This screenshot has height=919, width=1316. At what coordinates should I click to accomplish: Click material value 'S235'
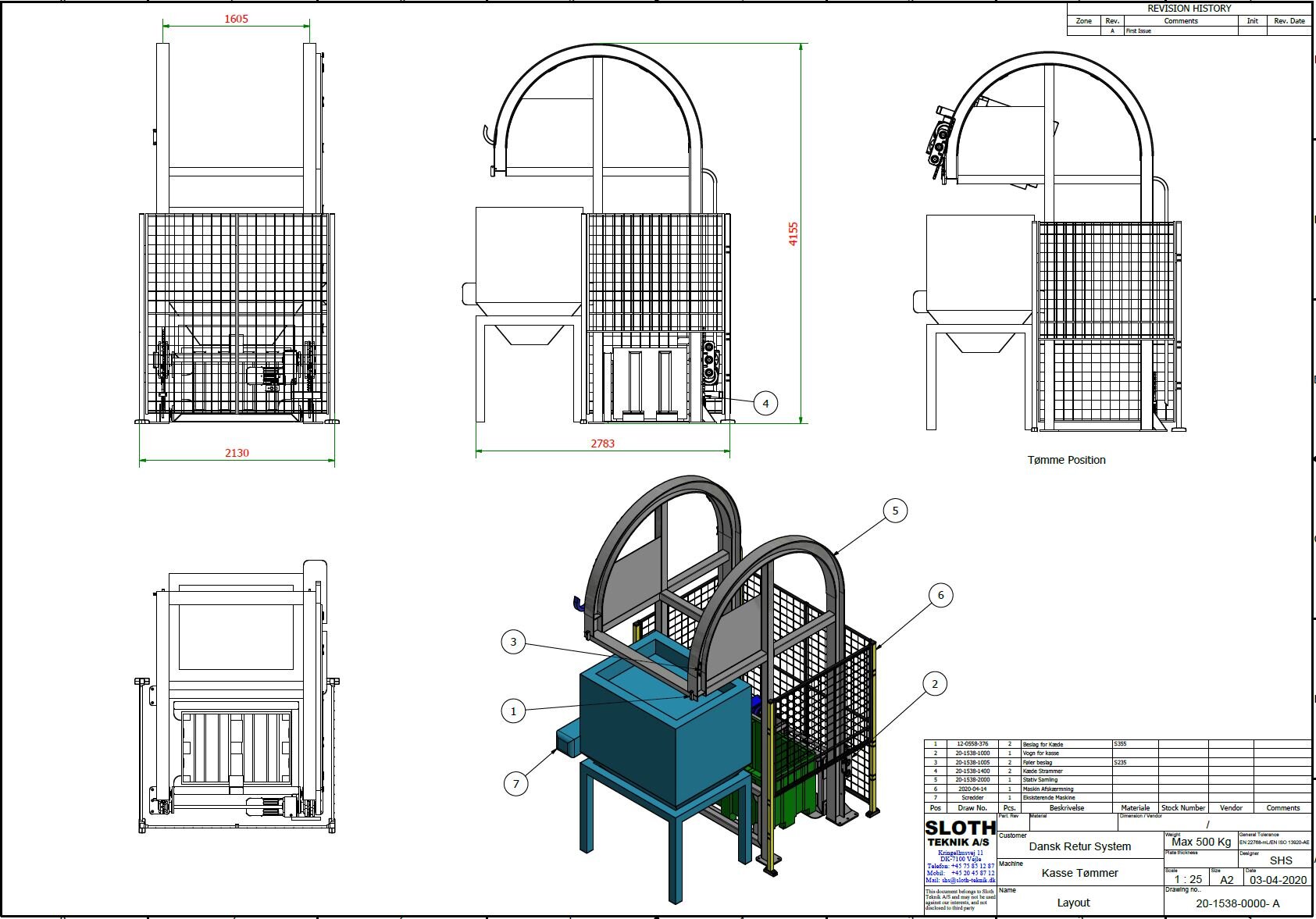click(x=1120, y=762)
